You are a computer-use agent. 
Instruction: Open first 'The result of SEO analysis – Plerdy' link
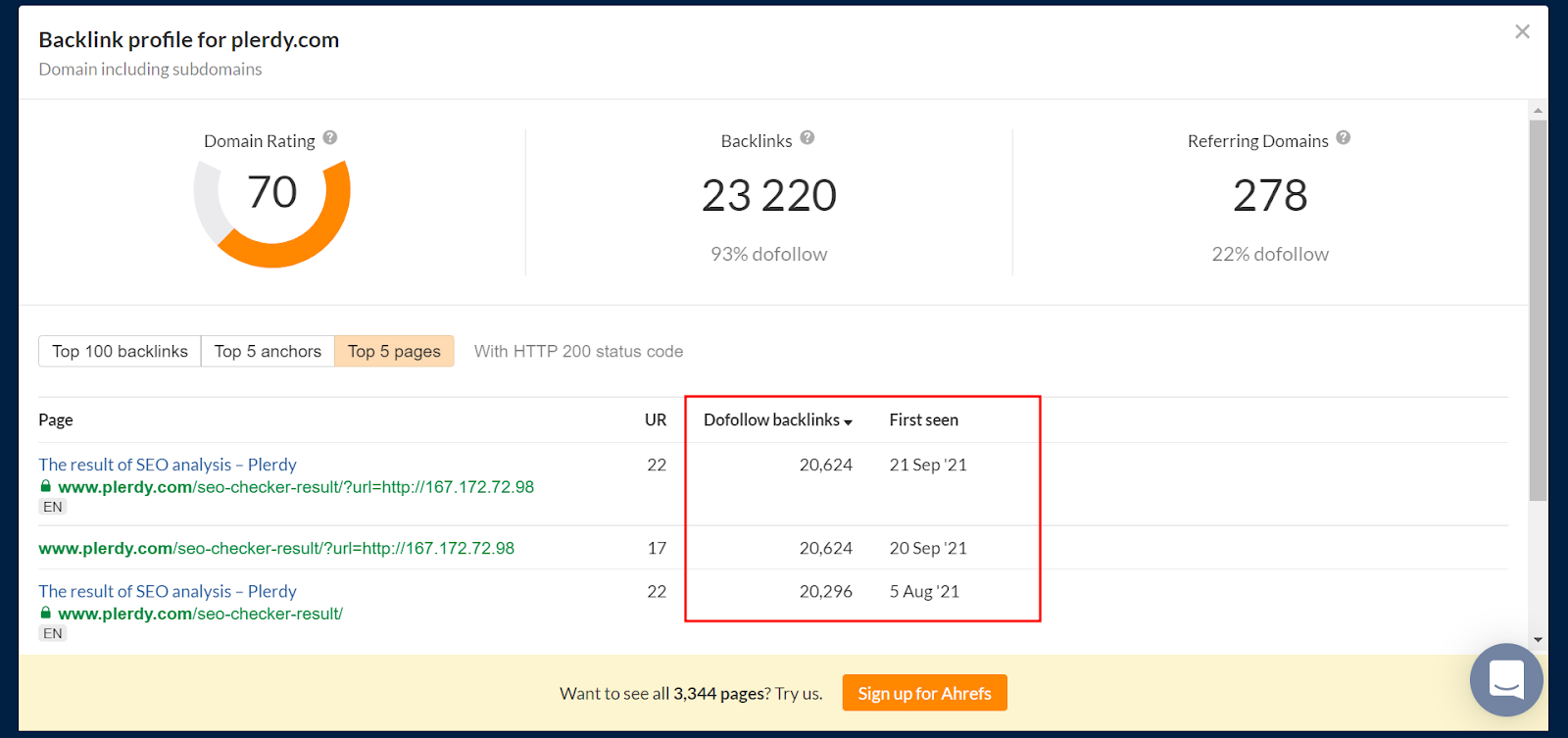168,465
